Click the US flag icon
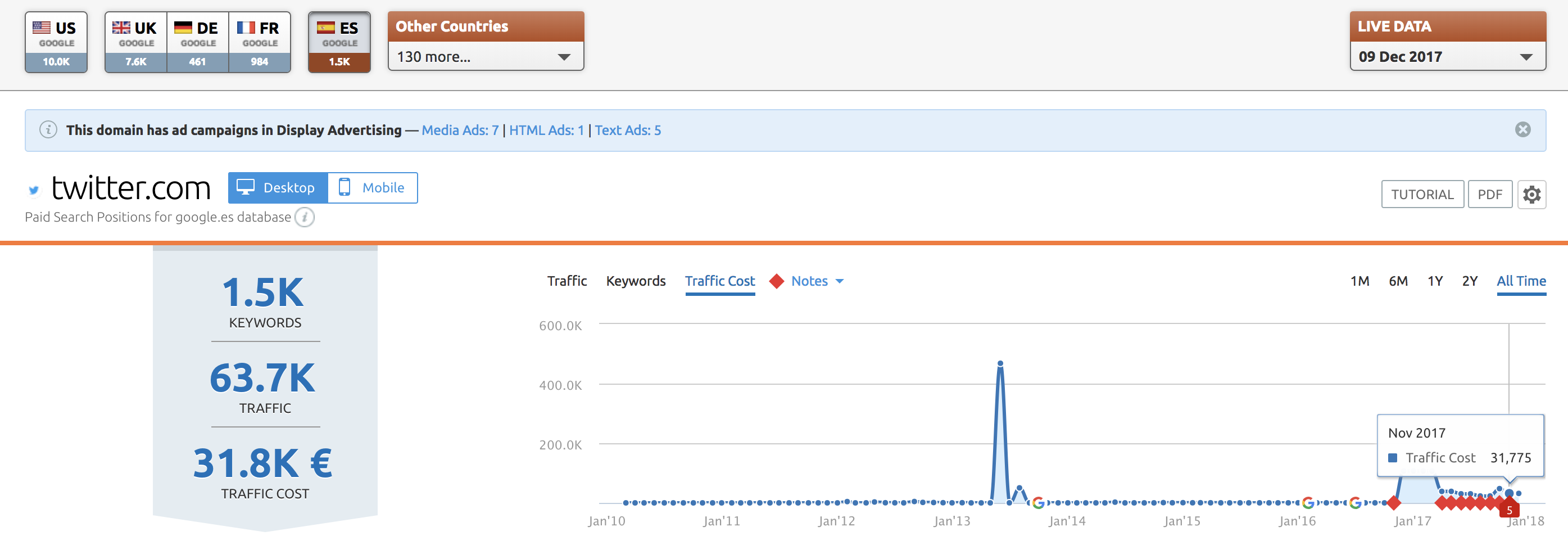This screenshot has width=1568, height=558. point(42,28)
